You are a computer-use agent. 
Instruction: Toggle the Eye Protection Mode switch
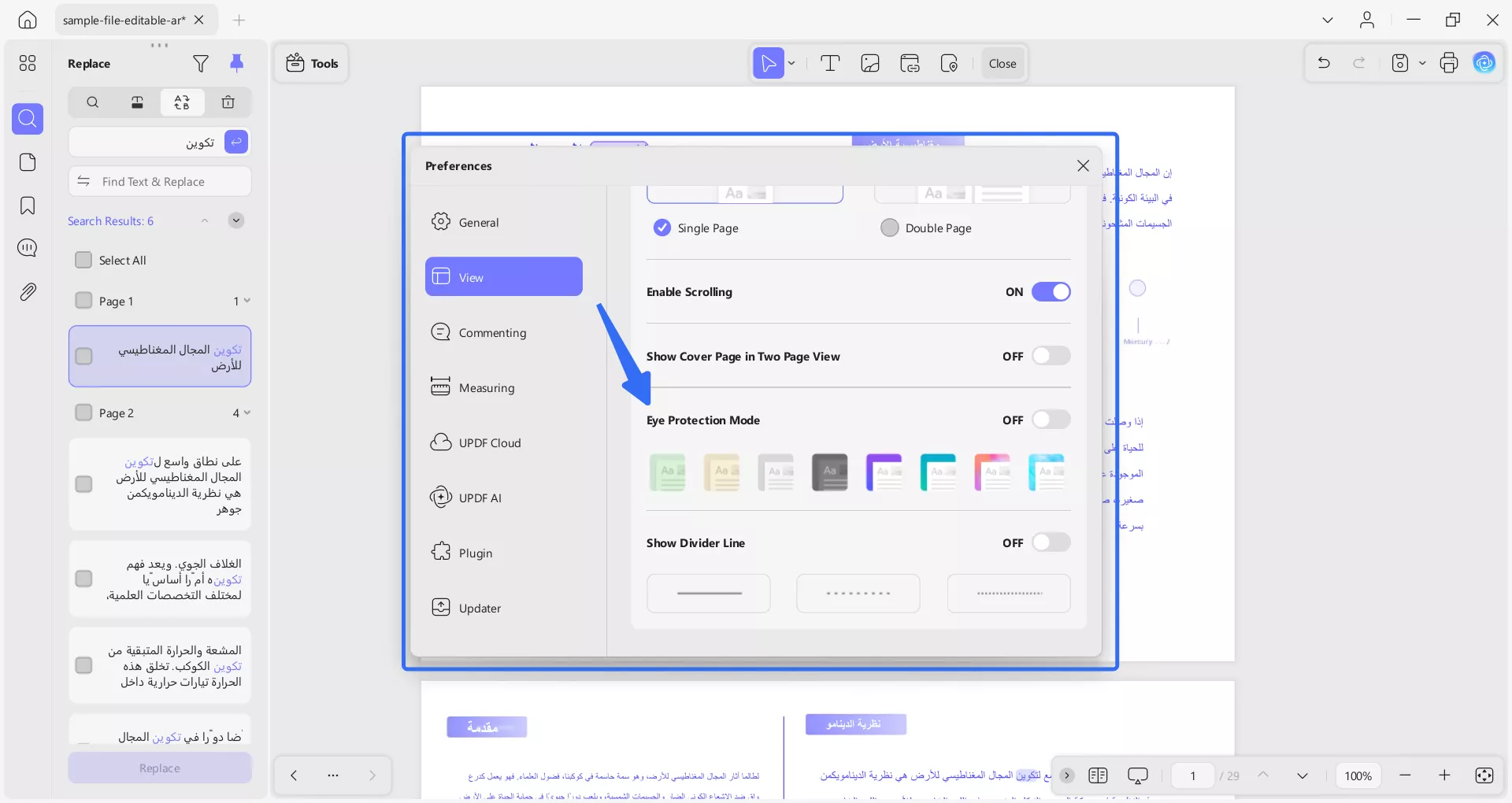click(x=1051, y=420)
